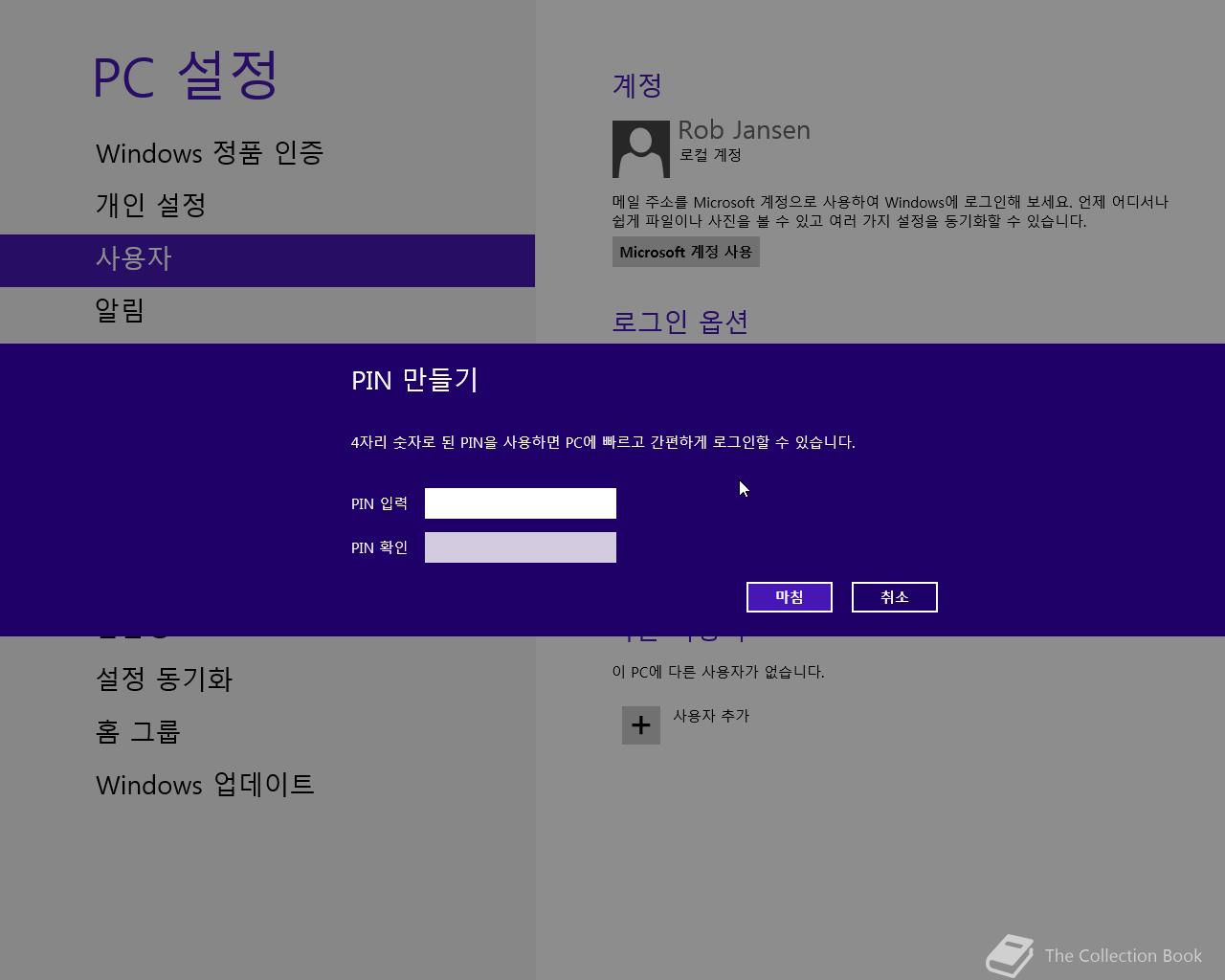Click the PIN 만들기 dialog title
The width and height of the screenshot is (1225, 980).
pos(414,380)
